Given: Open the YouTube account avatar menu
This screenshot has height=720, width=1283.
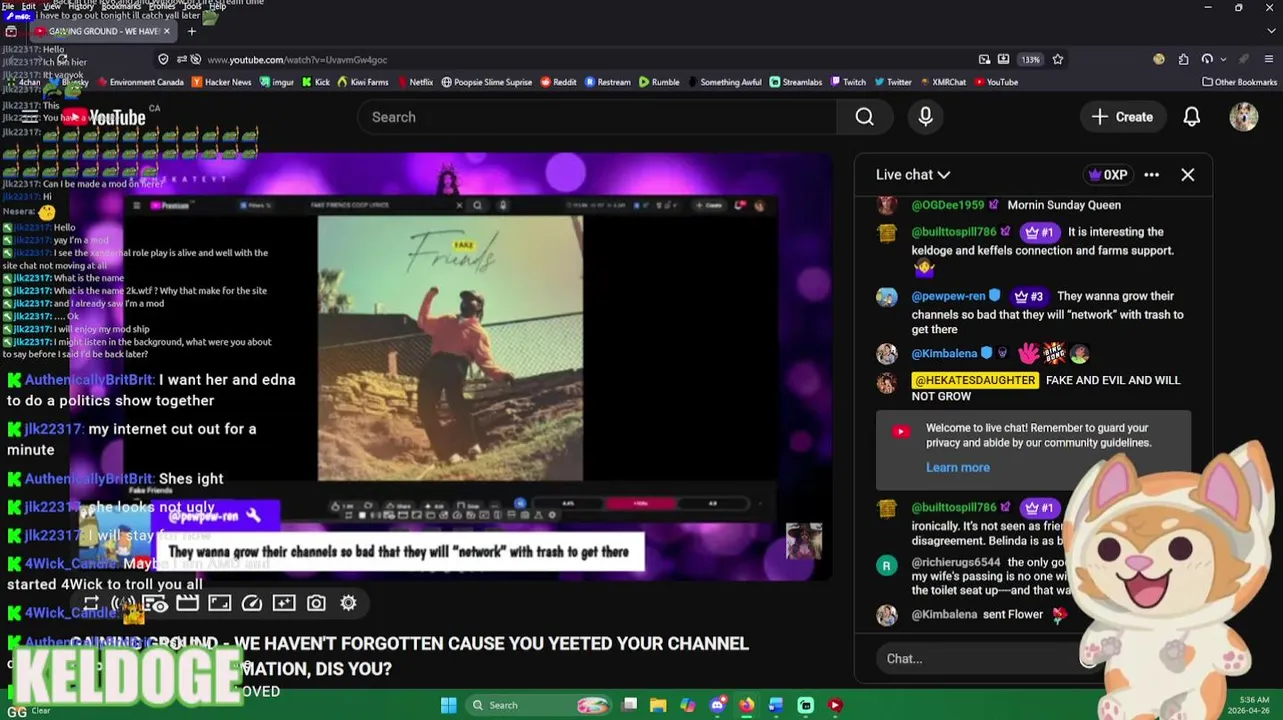Looking at the screenshot, I should pos(1243,117).
